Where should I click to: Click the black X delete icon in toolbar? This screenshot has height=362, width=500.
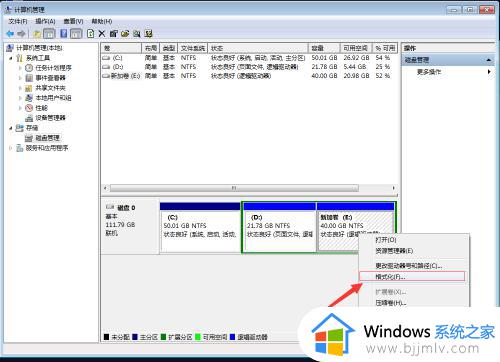(102, 34)
